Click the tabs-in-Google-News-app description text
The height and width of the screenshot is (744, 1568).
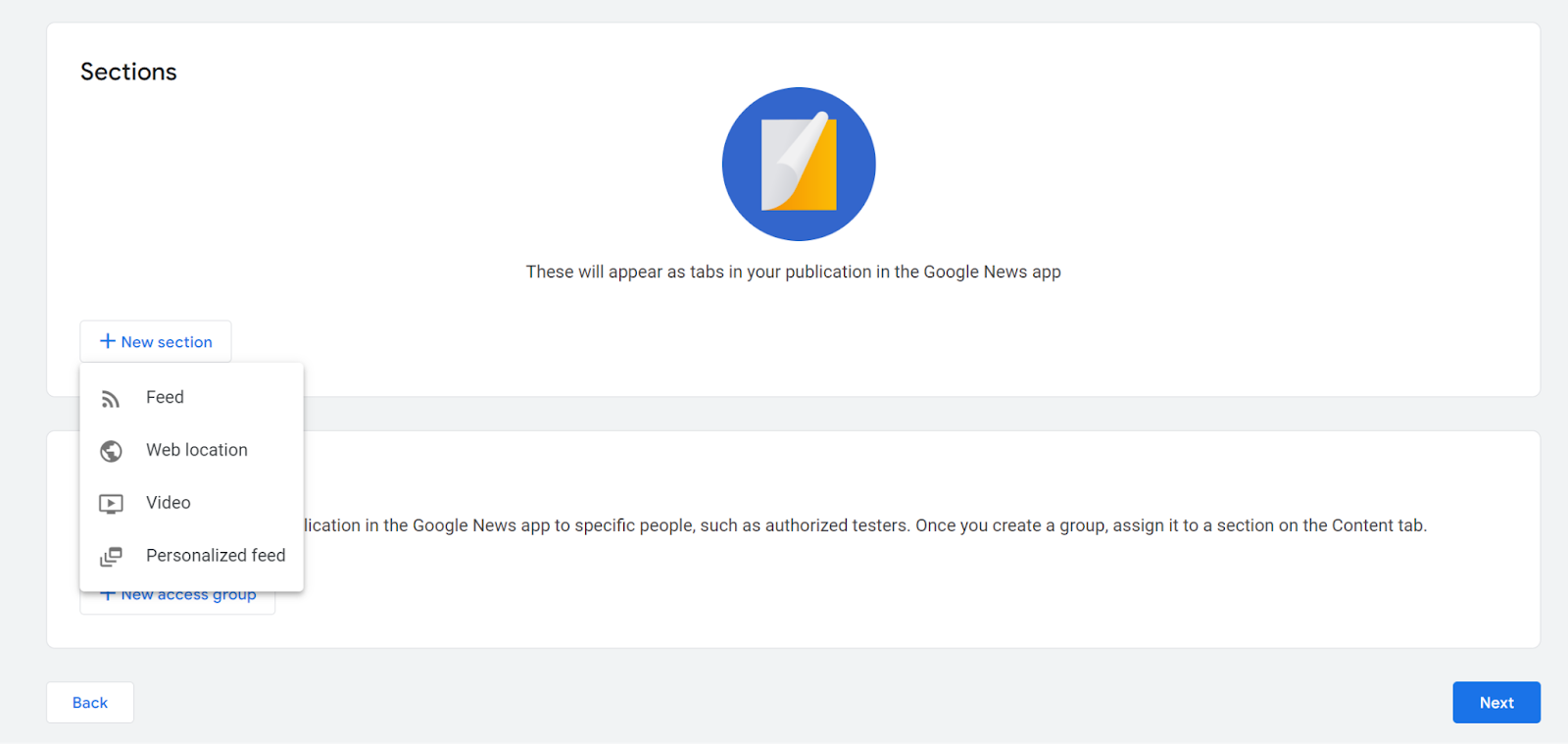793,272
